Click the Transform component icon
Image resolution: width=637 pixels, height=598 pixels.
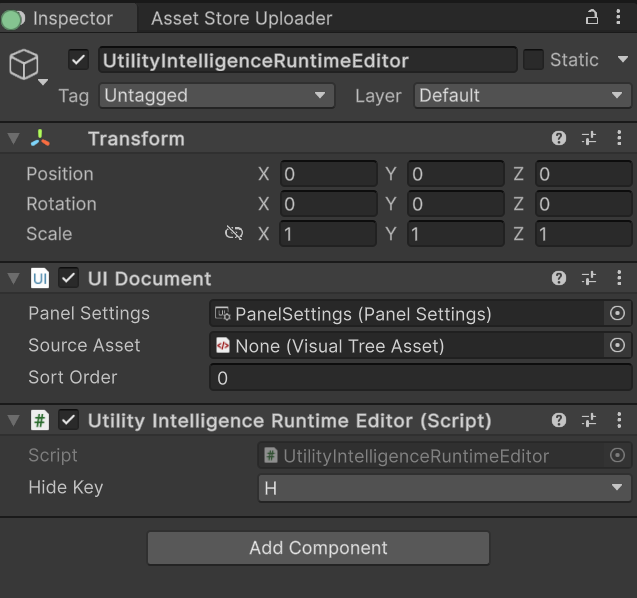[40, 139]
